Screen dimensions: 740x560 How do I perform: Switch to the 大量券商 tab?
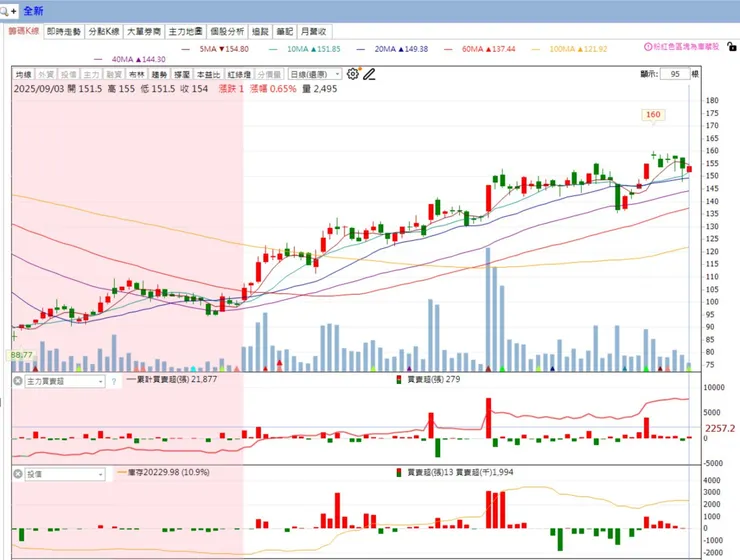(144, 32)
